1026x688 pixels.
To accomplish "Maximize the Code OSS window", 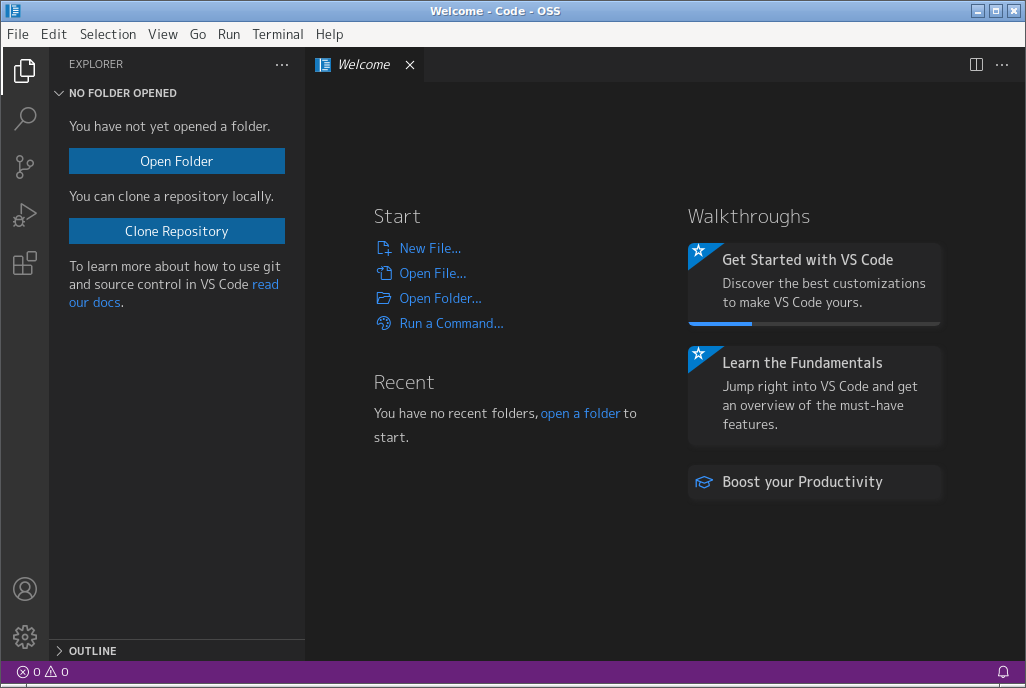I will point(996,10).
